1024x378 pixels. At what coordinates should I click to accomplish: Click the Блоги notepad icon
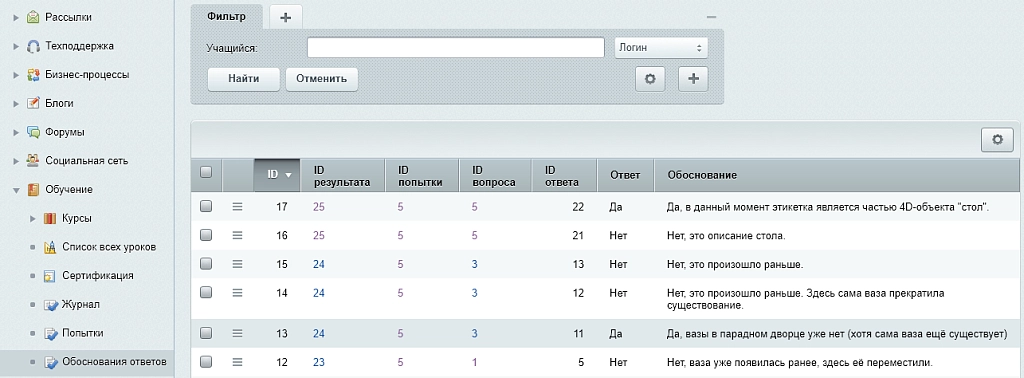click(x=33, y=103)
